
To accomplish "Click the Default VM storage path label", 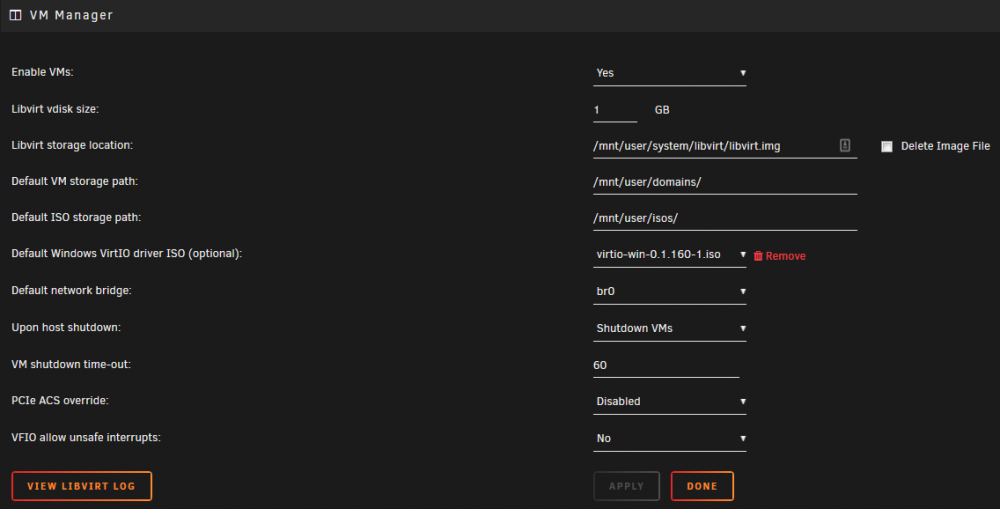I will click(75, 181).
